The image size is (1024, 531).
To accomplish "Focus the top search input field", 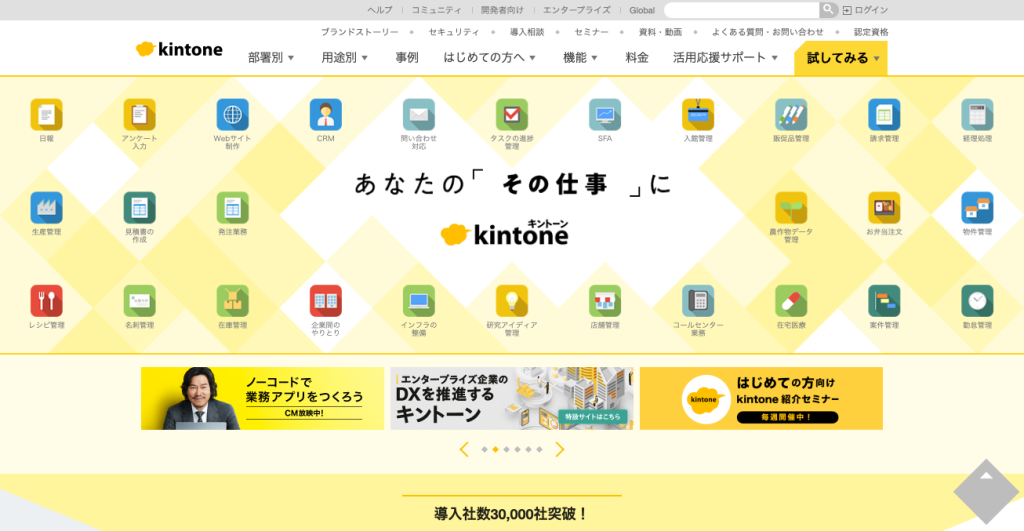I will pos(741,10).
